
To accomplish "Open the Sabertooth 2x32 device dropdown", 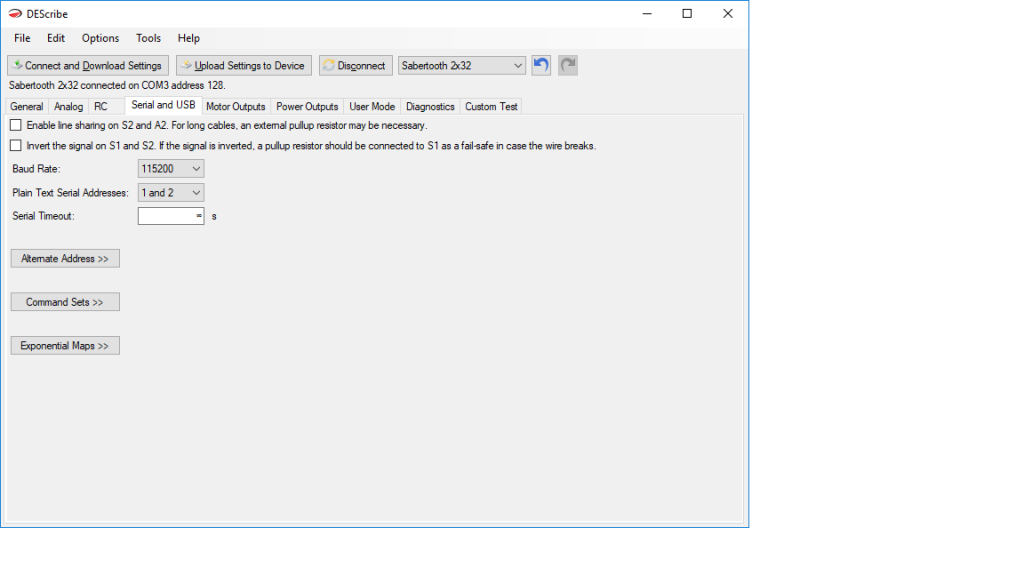I will (x=462, y=65).
